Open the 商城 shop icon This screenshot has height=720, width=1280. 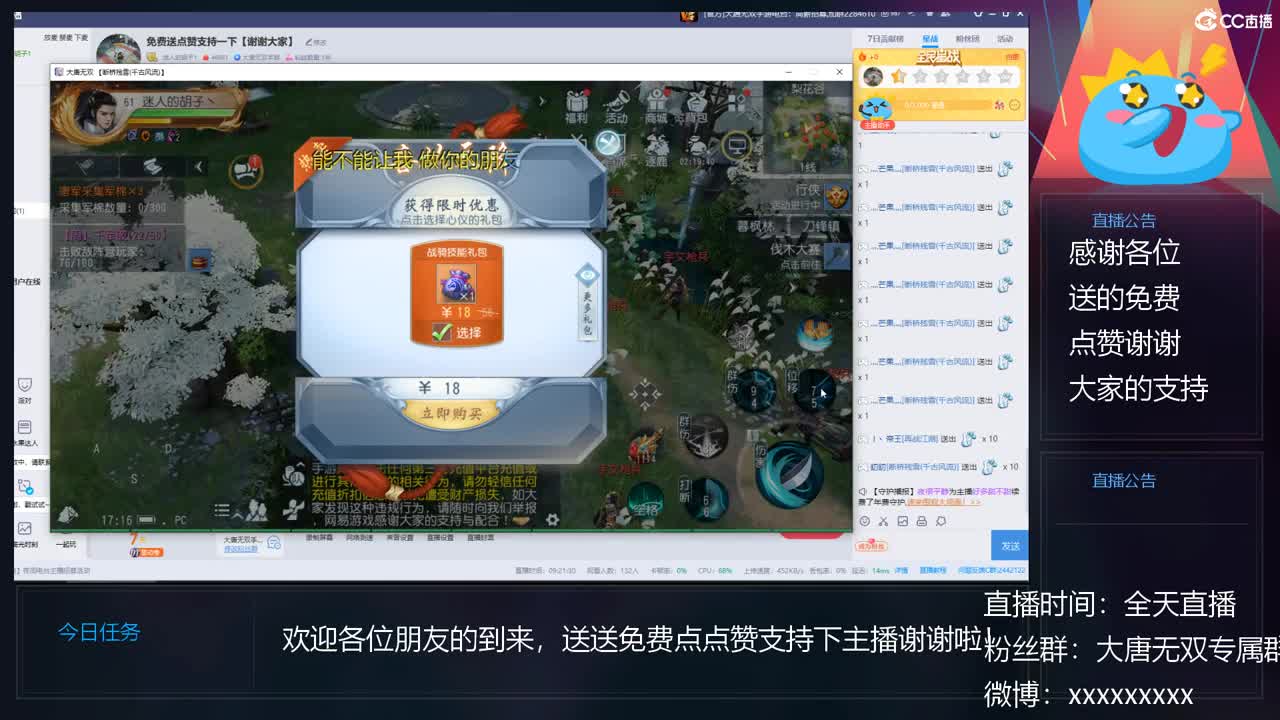[x=656, y=106]
